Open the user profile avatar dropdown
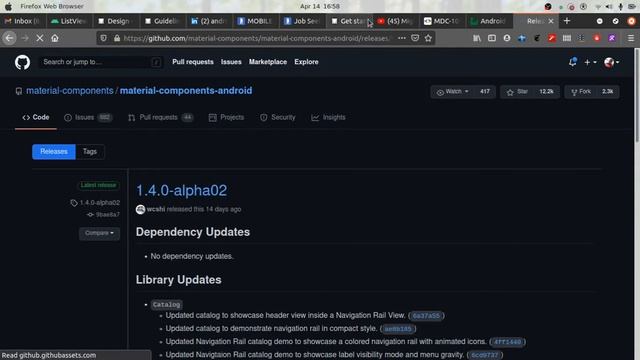Screen dimensions: 640x360 pyautogui.click(x=611, y=62)
